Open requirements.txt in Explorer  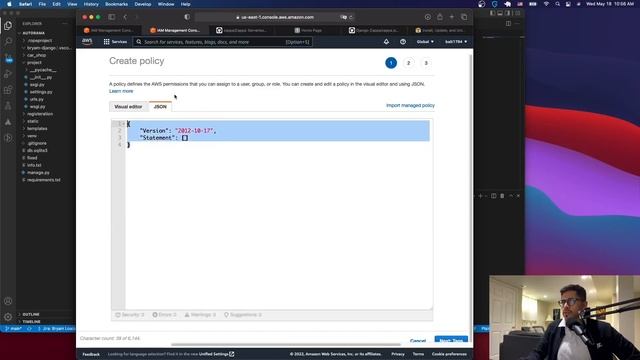[x=43, y=180]
